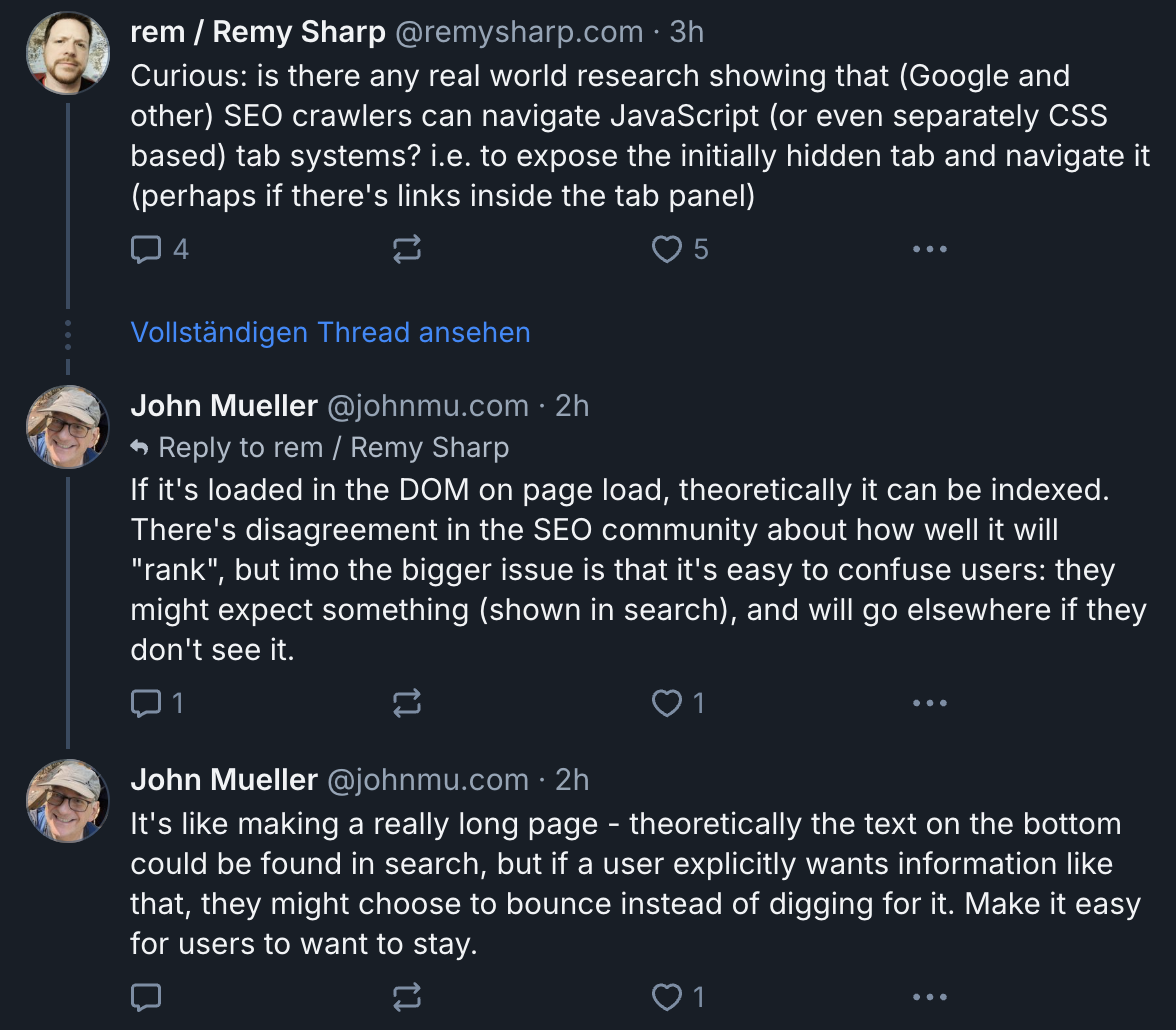This screenshot has height=1030, width=1176.
Task: Open more options on Remy Sharp's post
Action: (x=929, y=249)
